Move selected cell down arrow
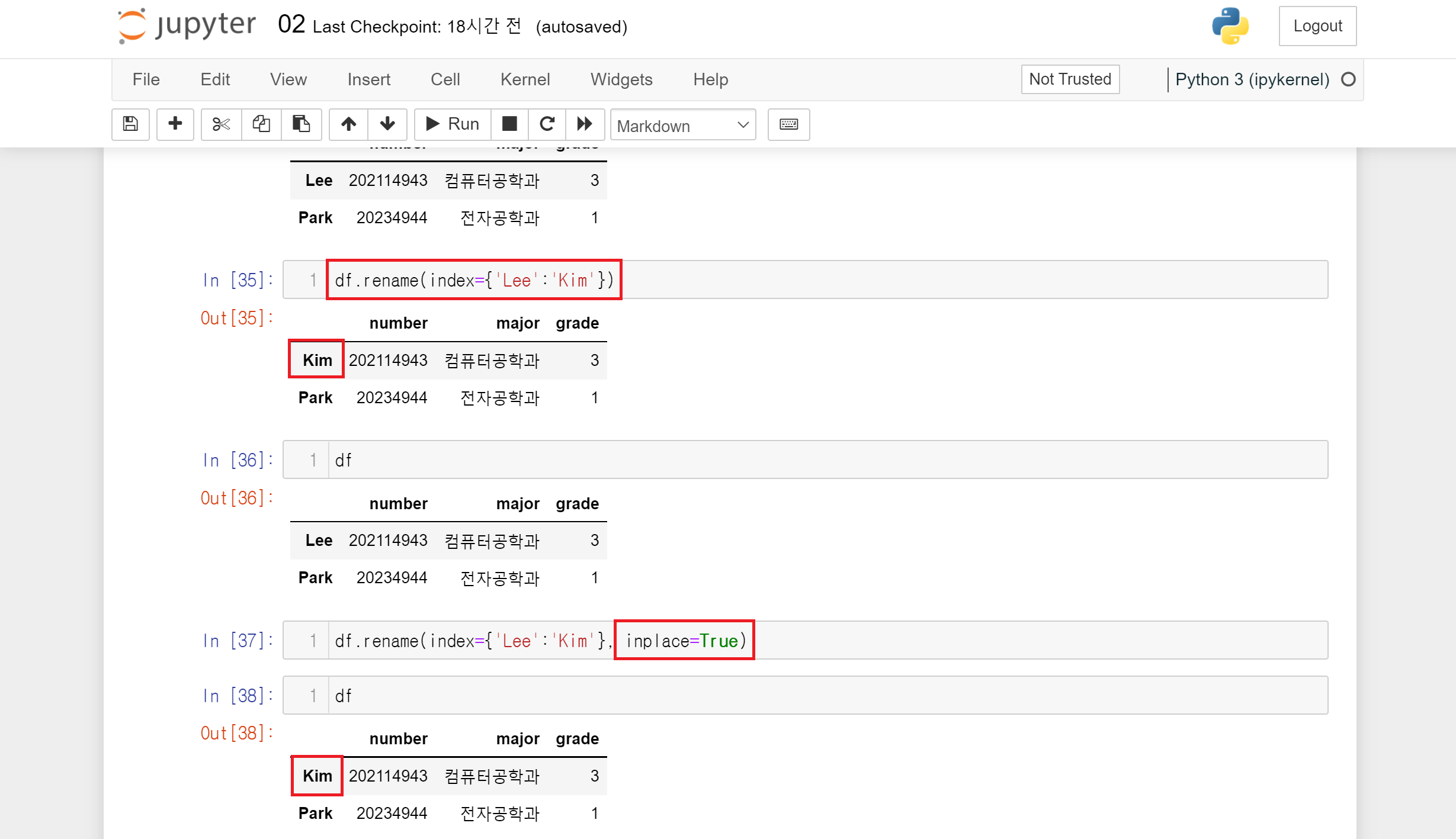 (x=387, y=124)
